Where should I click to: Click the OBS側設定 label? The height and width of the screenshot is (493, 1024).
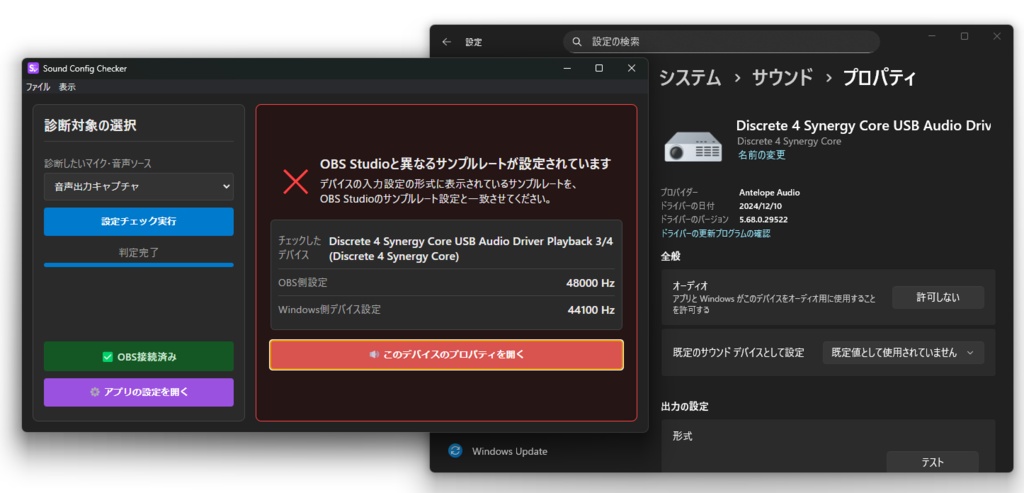click(303, 283)
